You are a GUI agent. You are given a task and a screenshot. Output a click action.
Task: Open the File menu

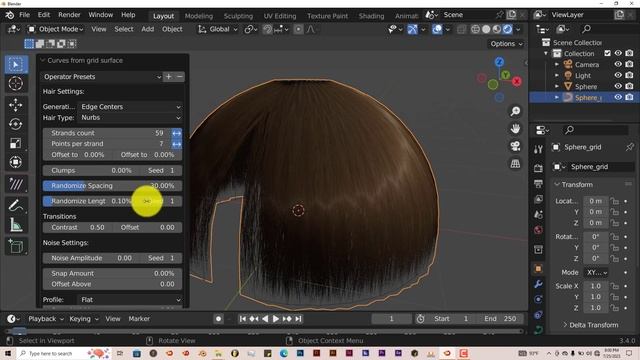pos(24,15)
